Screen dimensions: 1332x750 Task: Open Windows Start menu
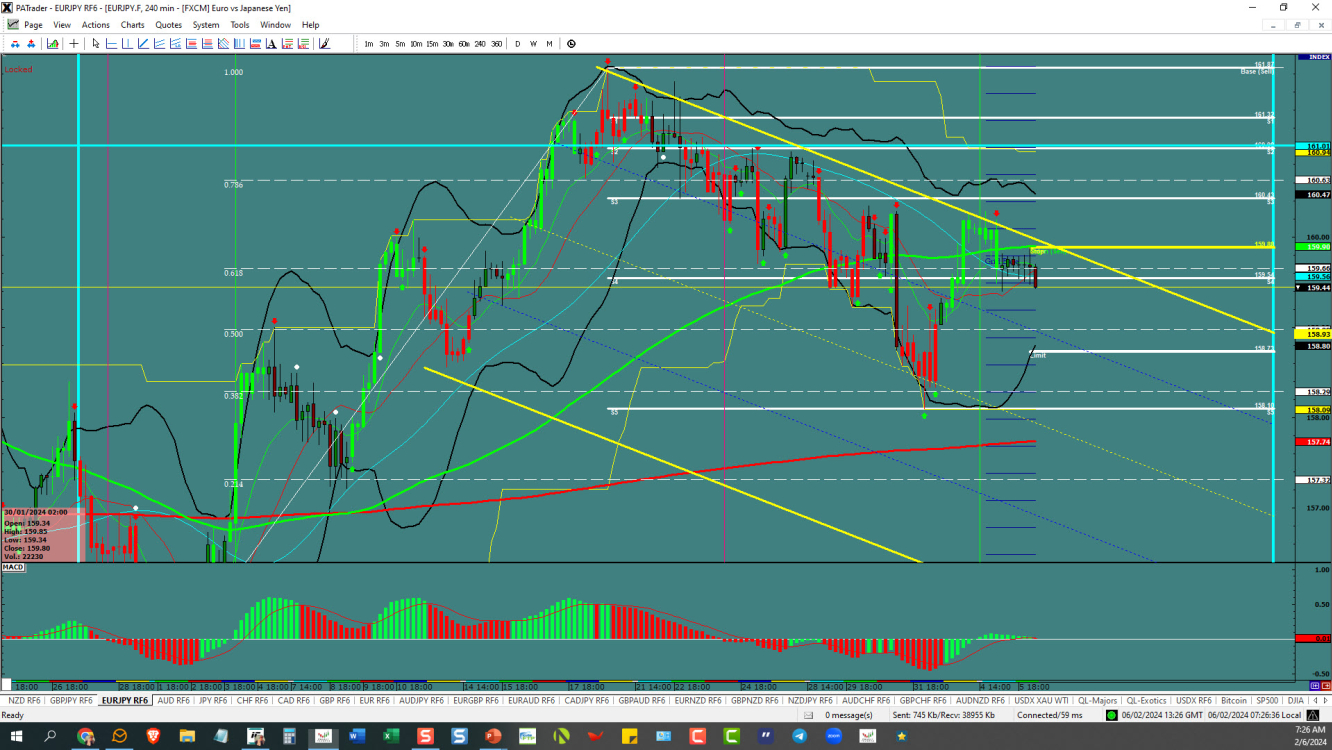17,736
